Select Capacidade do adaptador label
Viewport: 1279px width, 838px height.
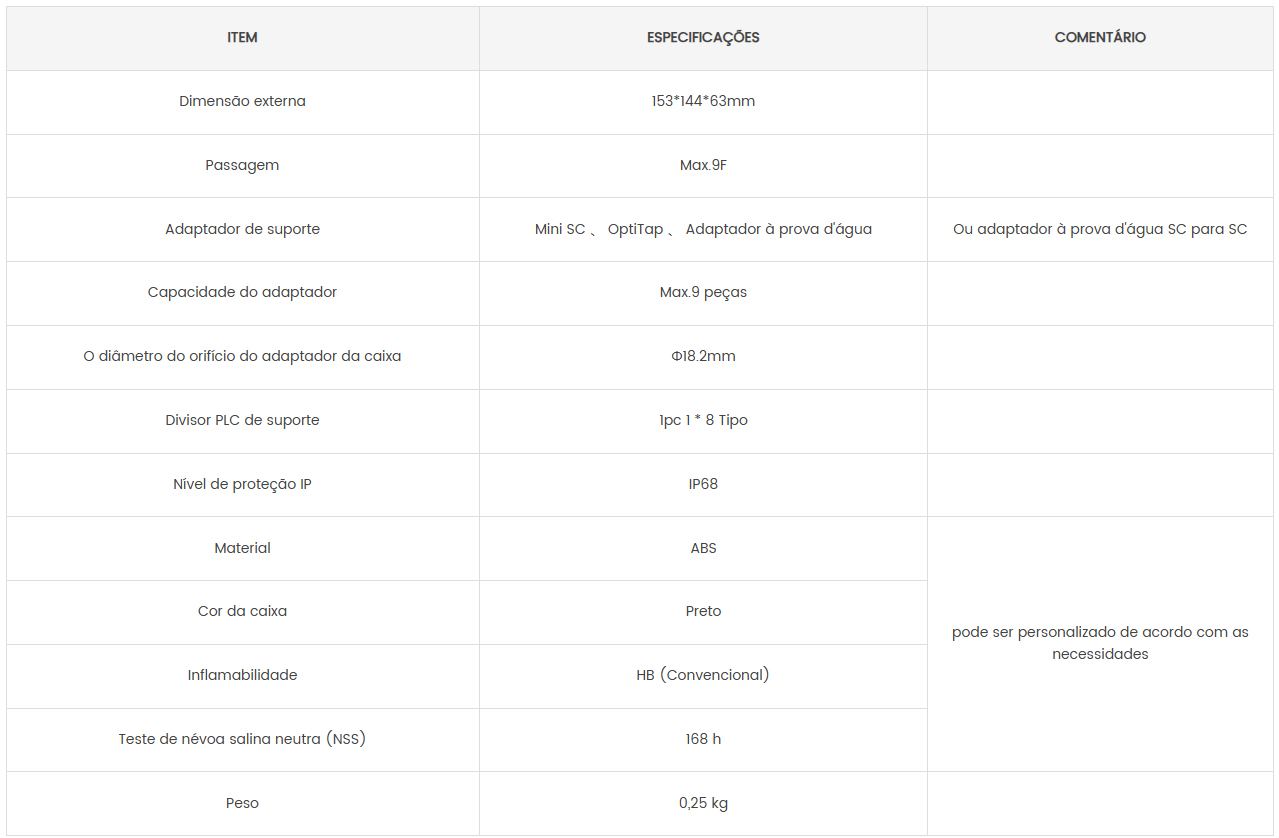click(x=242, y=293)
